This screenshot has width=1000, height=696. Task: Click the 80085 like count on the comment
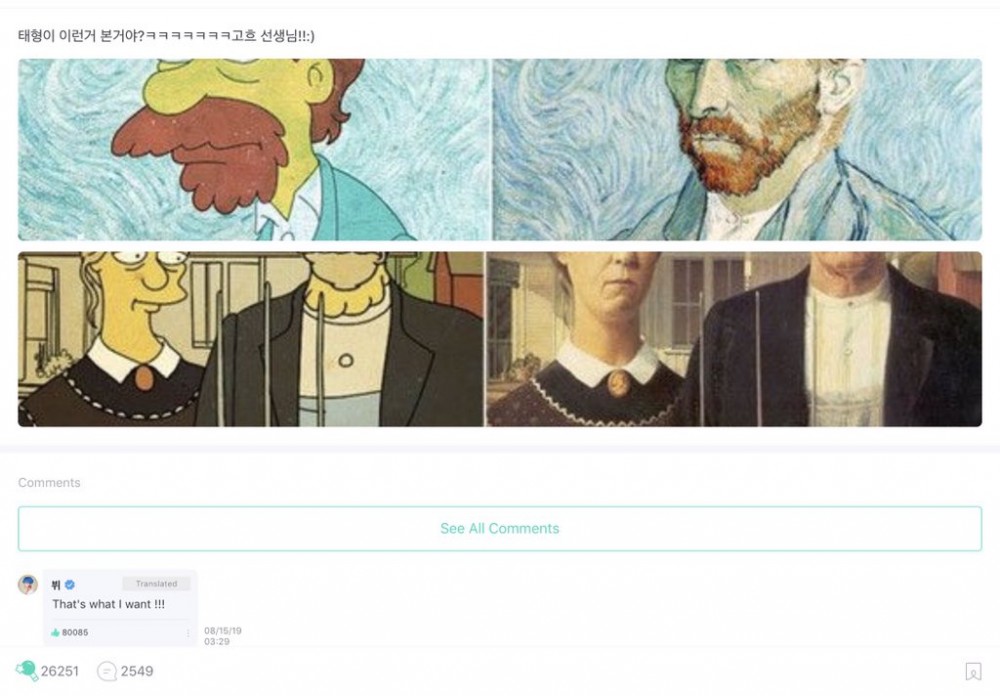click(75, 632)
